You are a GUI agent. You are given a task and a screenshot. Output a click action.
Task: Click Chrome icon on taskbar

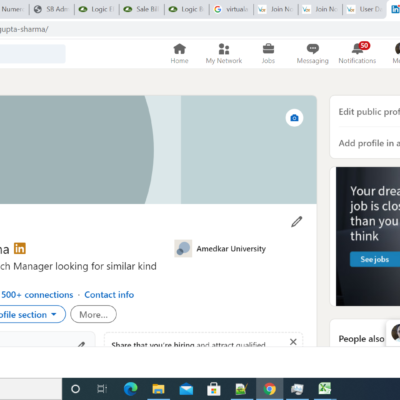point(269,389)
